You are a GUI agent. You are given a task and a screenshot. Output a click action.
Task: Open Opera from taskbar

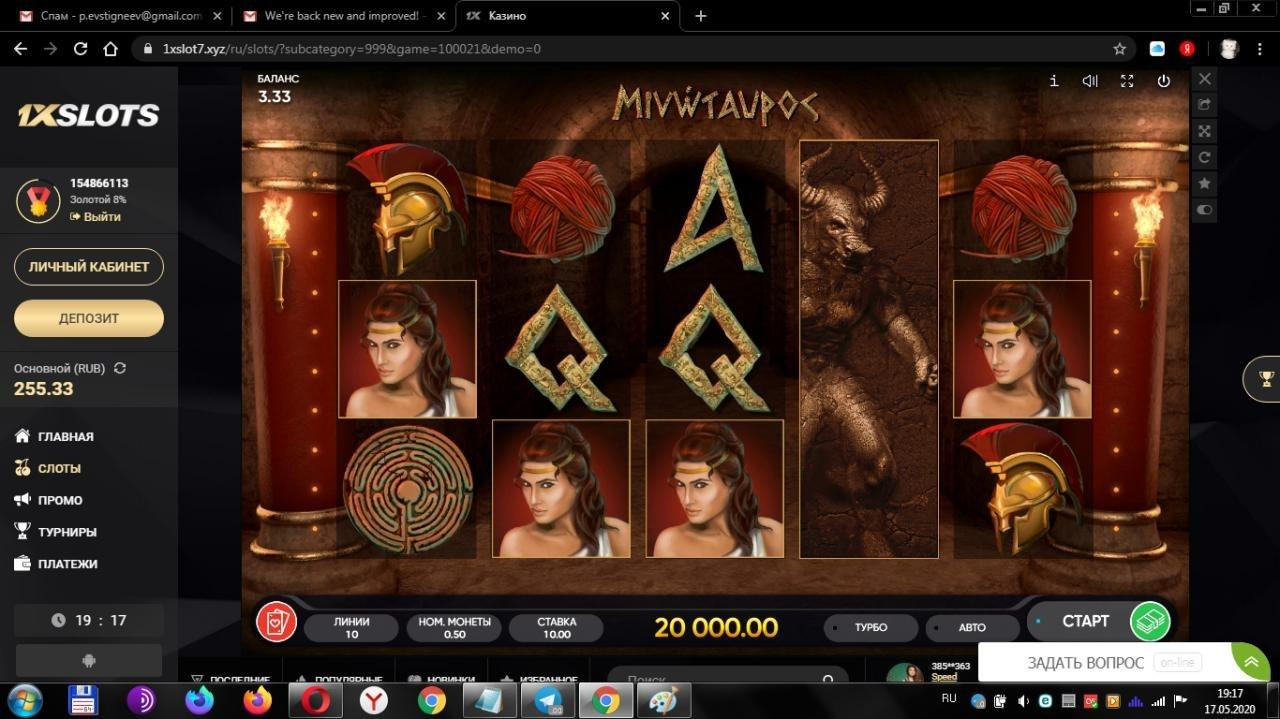click(x=315, y=700)
